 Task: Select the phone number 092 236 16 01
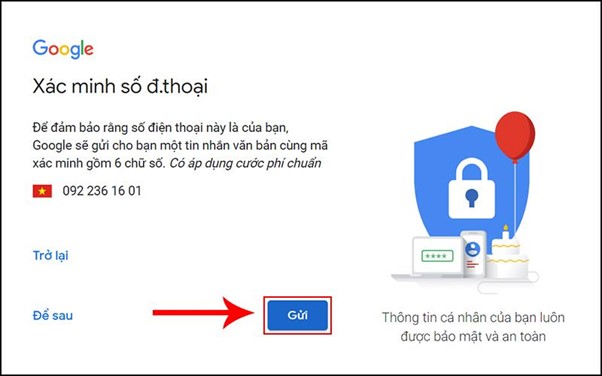102,191
